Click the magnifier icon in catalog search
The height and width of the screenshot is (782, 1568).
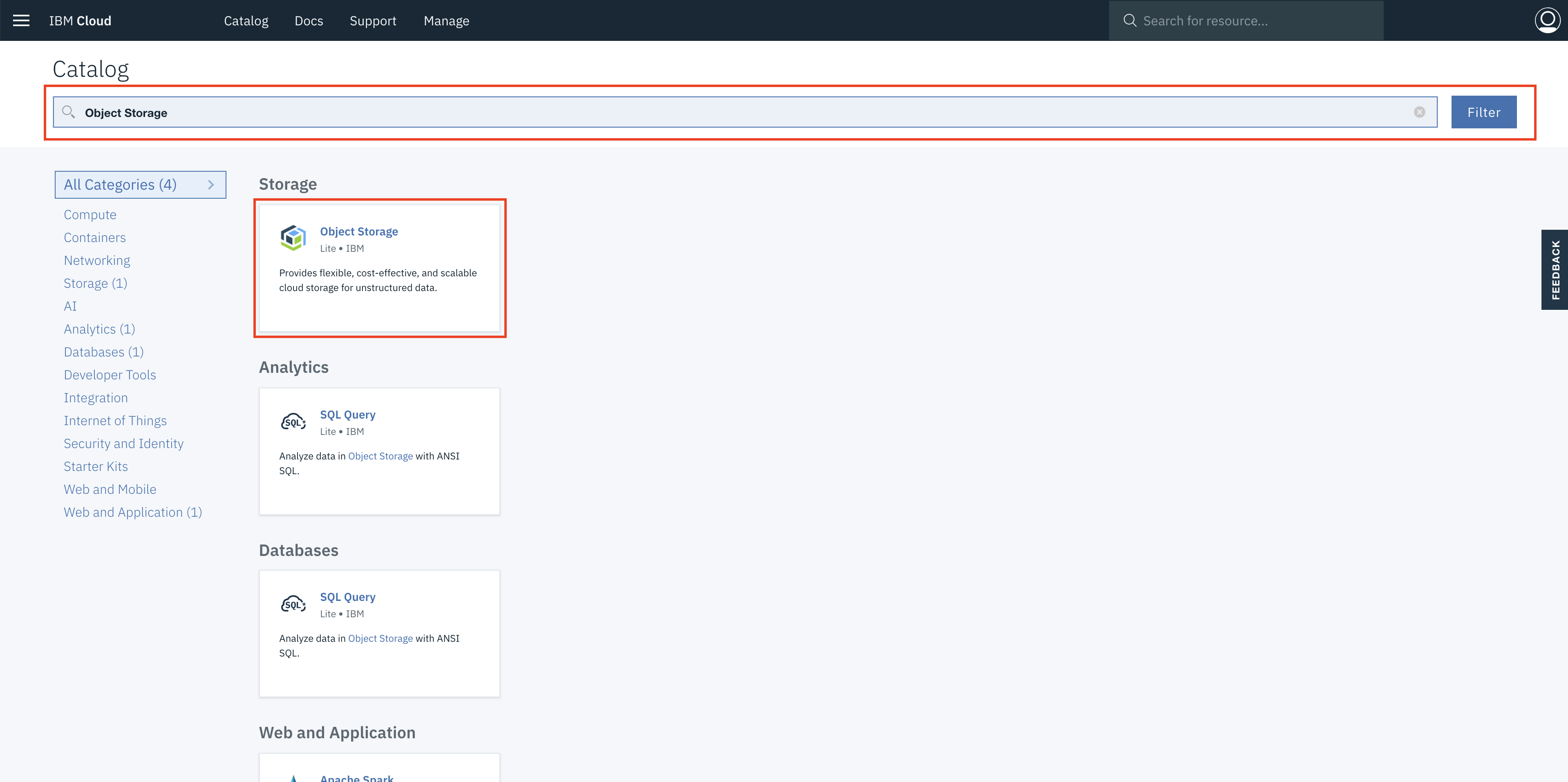point(69,112)
